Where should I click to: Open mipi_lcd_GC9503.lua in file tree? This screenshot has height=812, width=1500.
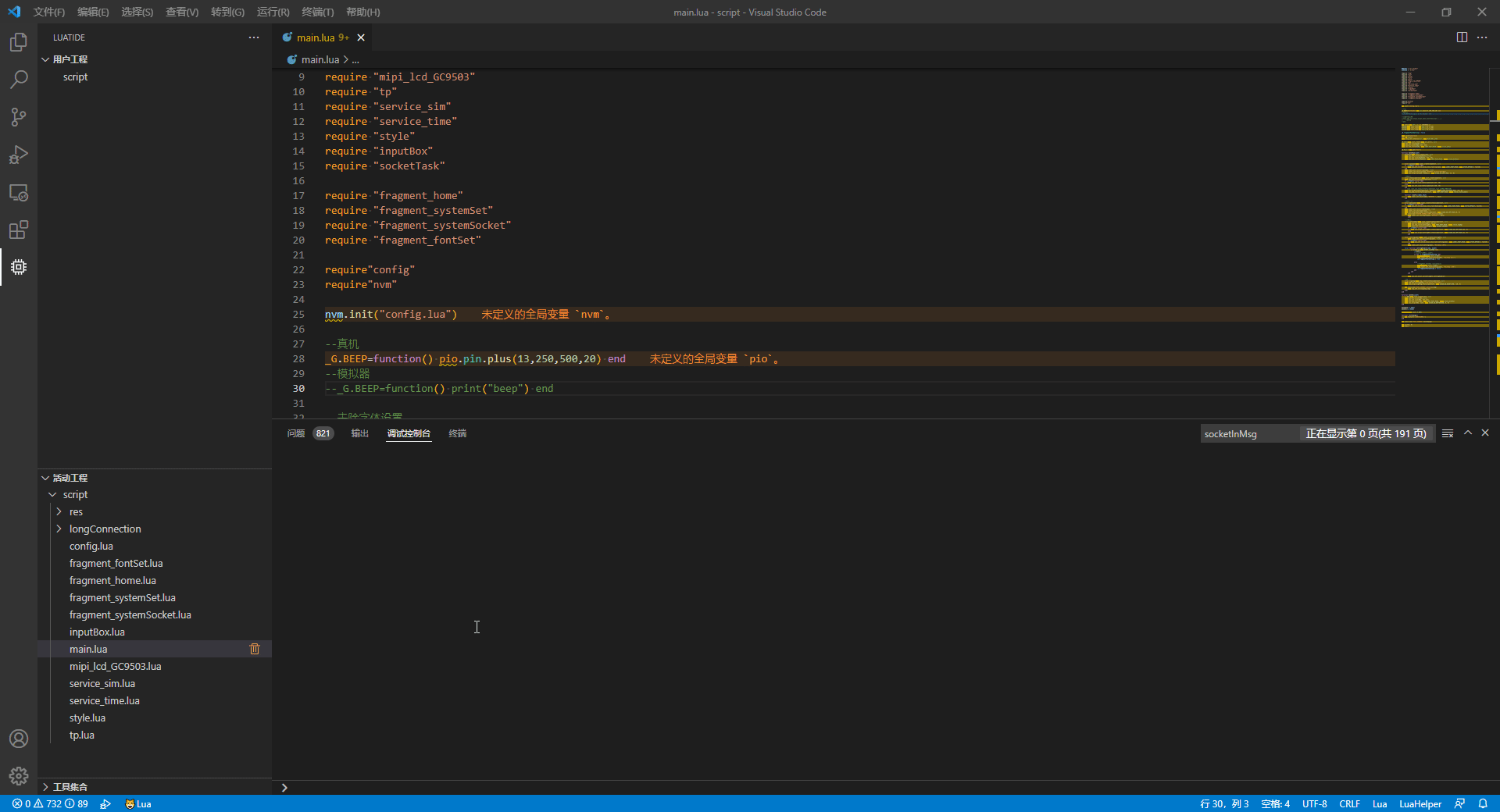click(x=115, y=667)
